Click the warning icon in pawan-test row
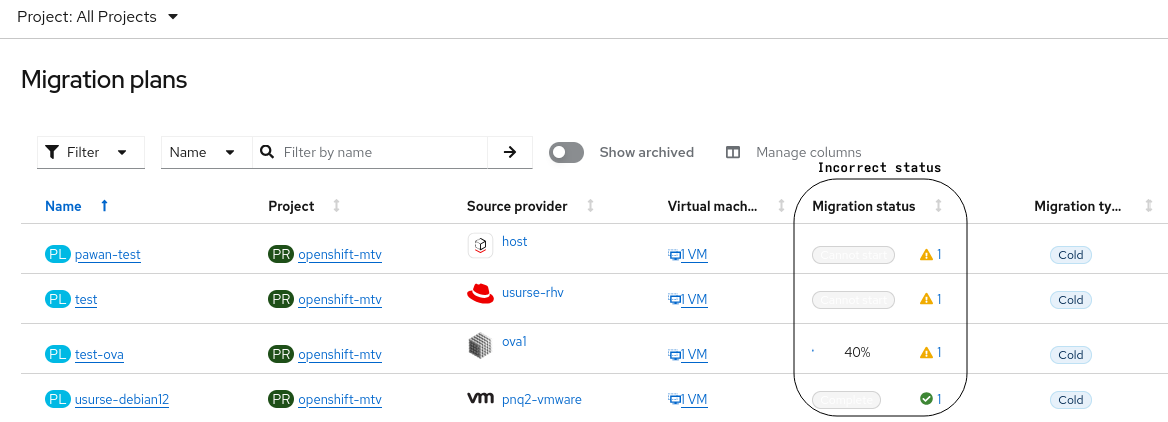Screen dimensions: 1168x422 [926, 255]
